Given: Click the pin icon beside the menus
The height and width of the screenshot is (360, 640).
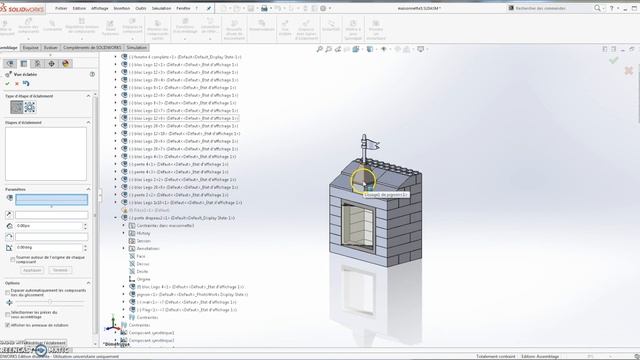Looking at the screenshot, I should click(x=209, y=8).
